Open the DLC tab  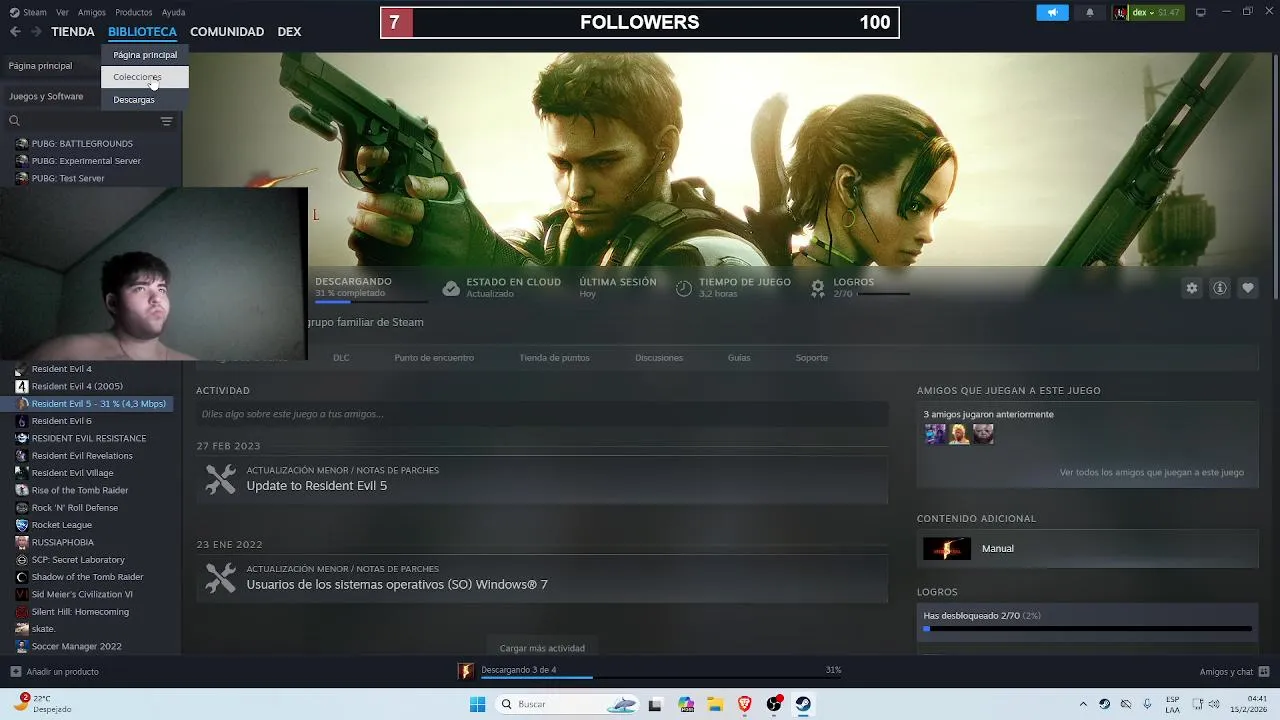coord(341,357)
